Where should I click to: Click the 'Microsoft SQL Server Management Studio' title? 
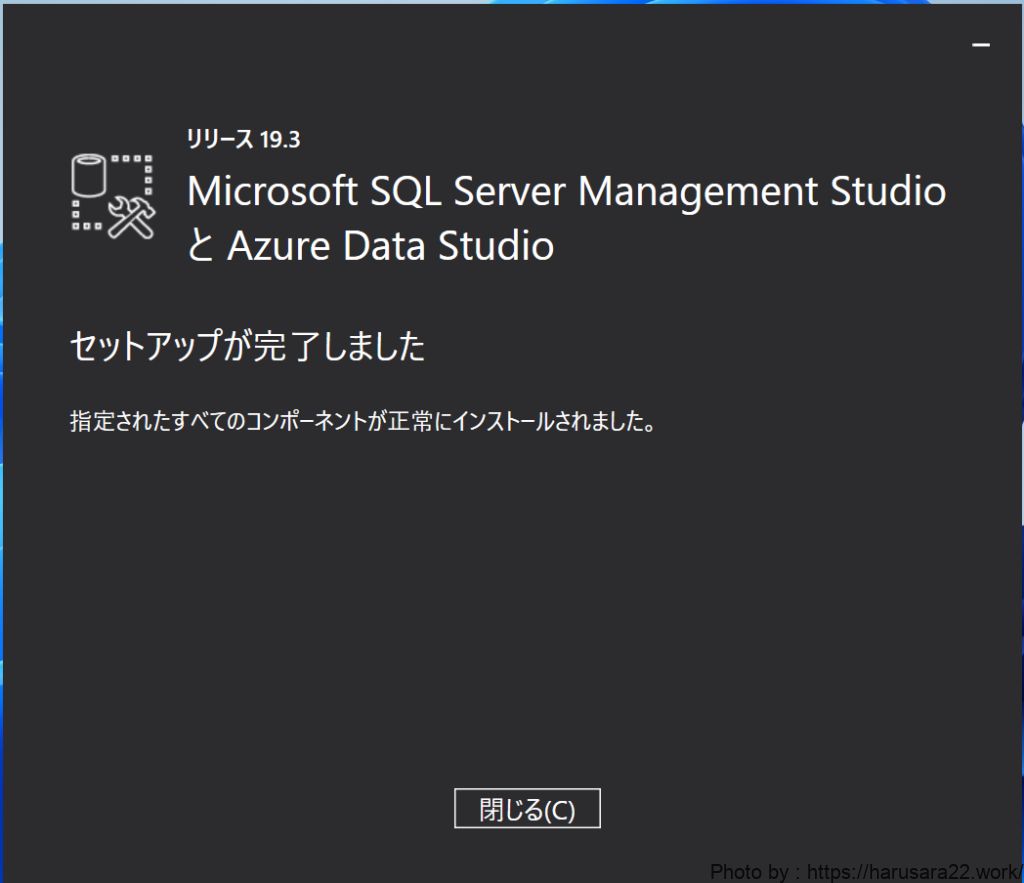566,191
